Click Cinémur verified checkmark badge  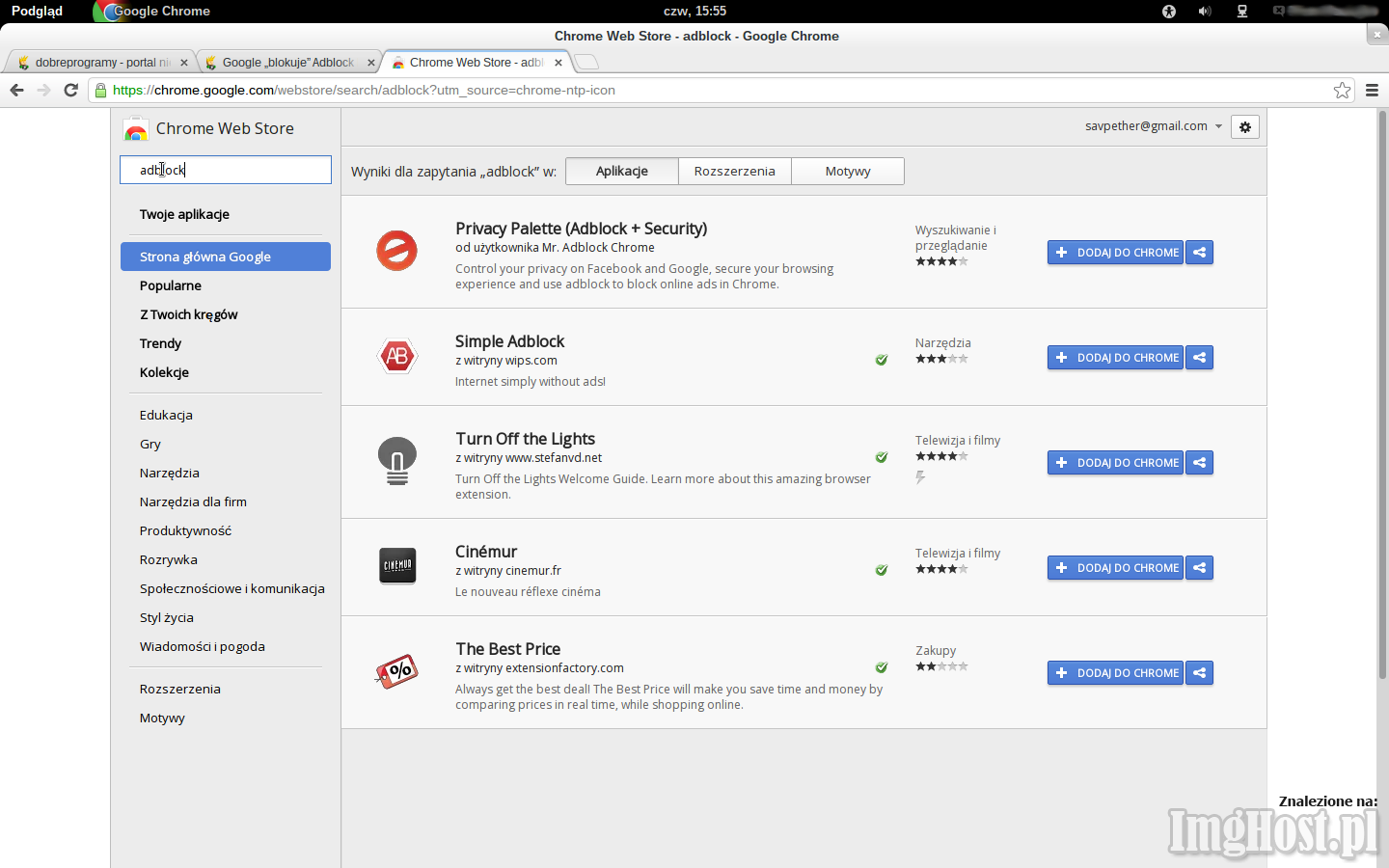(x=882, y=570)
